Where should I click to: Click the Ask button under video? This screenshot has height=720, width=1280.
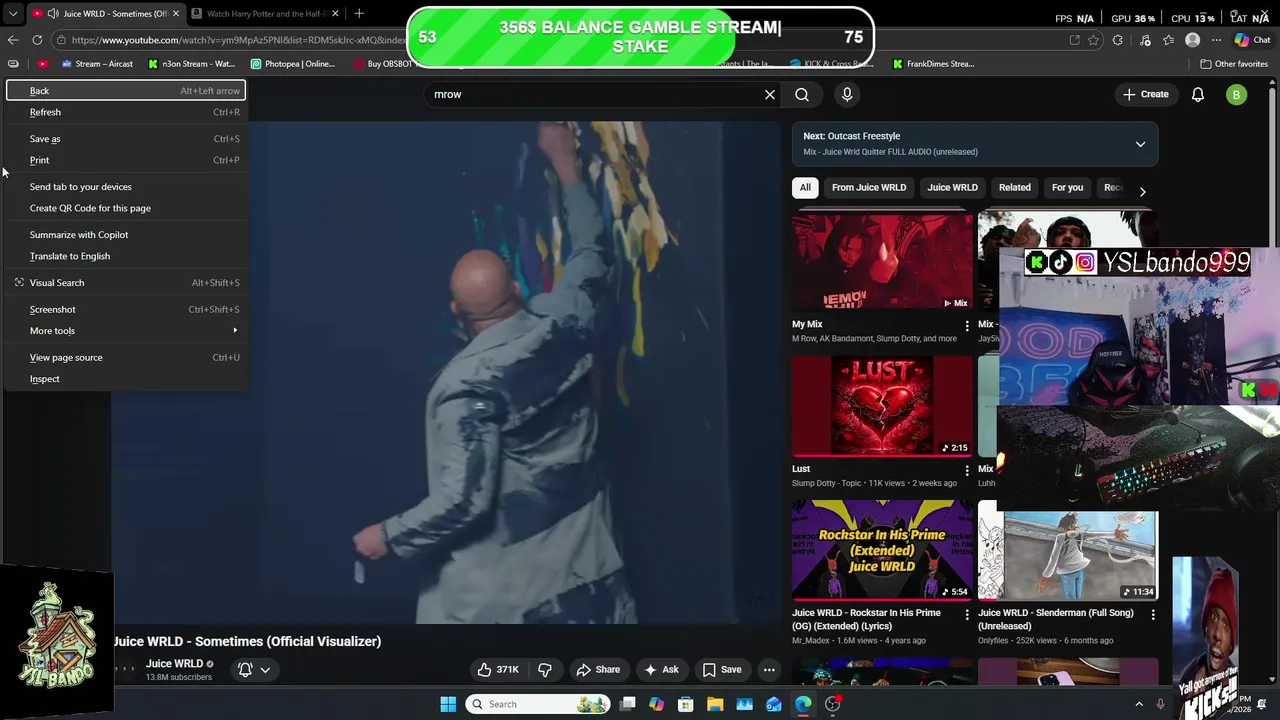pyautogui.click(x=661, y=670)
